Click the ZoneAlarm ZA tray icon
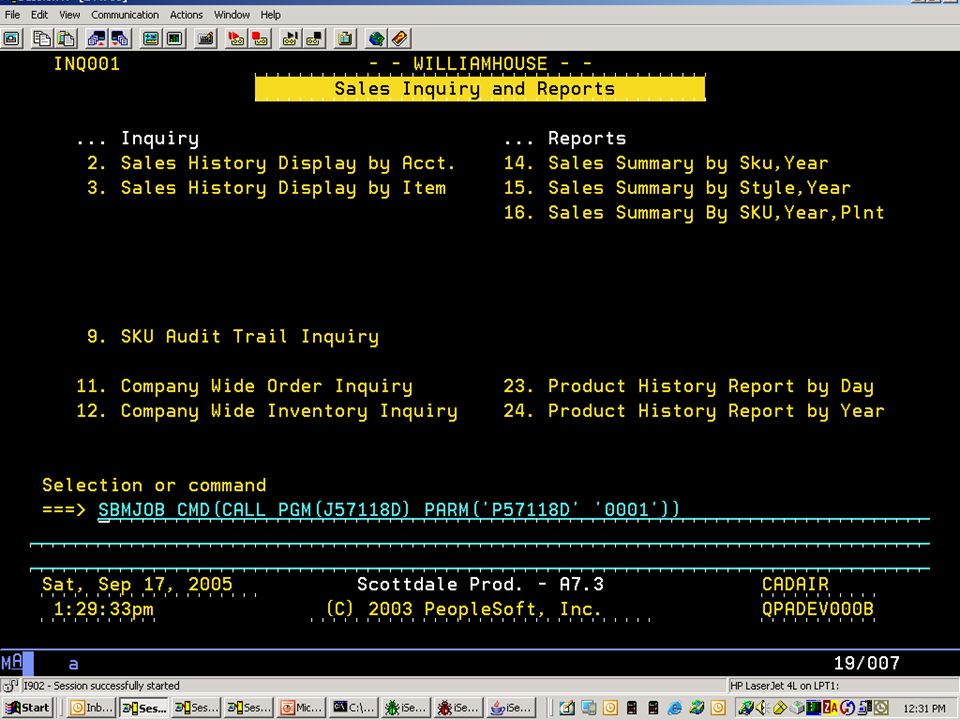The width and height of the screenshot is (960, 720). click(830, 708)
